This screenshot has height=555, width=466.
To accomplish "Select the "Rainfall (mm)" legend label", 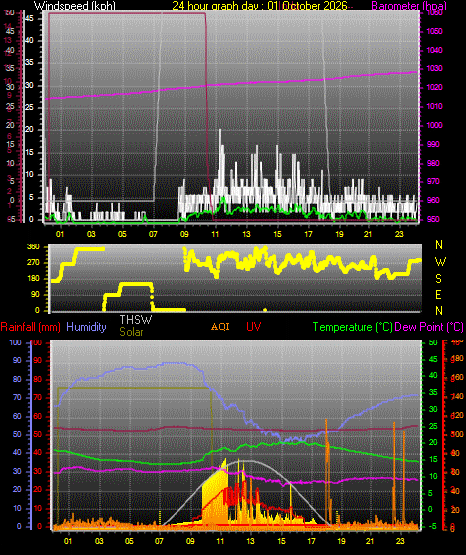I will (30, 327).
